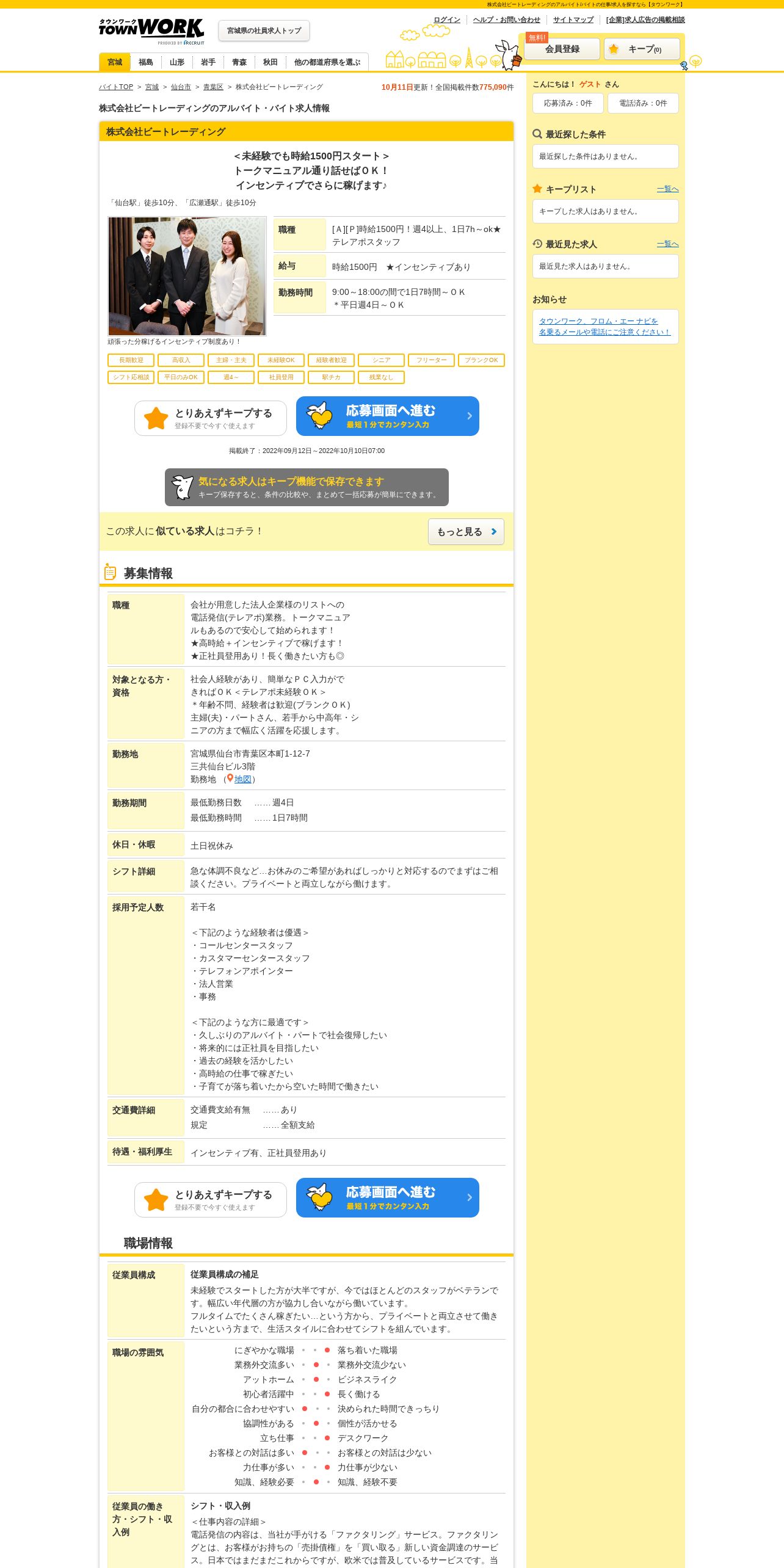
Task: Click the lower 応募画面へ進む apply button
Action: tap(388, 1198)
